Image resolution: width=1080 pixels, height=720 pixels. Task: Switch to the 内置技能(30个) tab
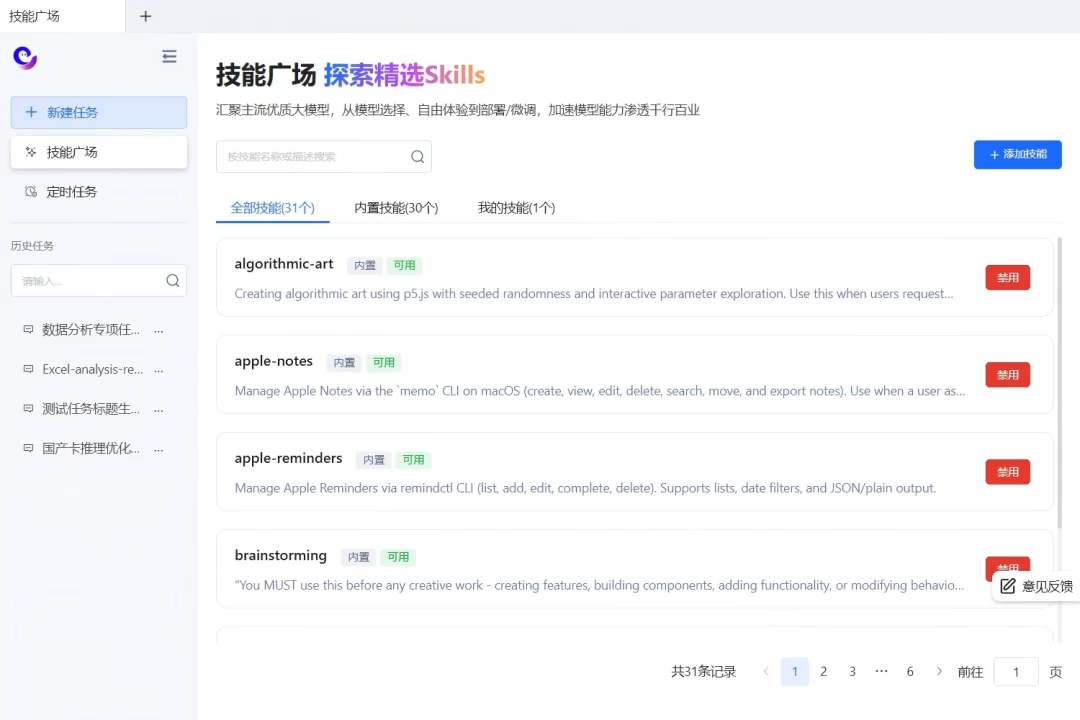396,208
